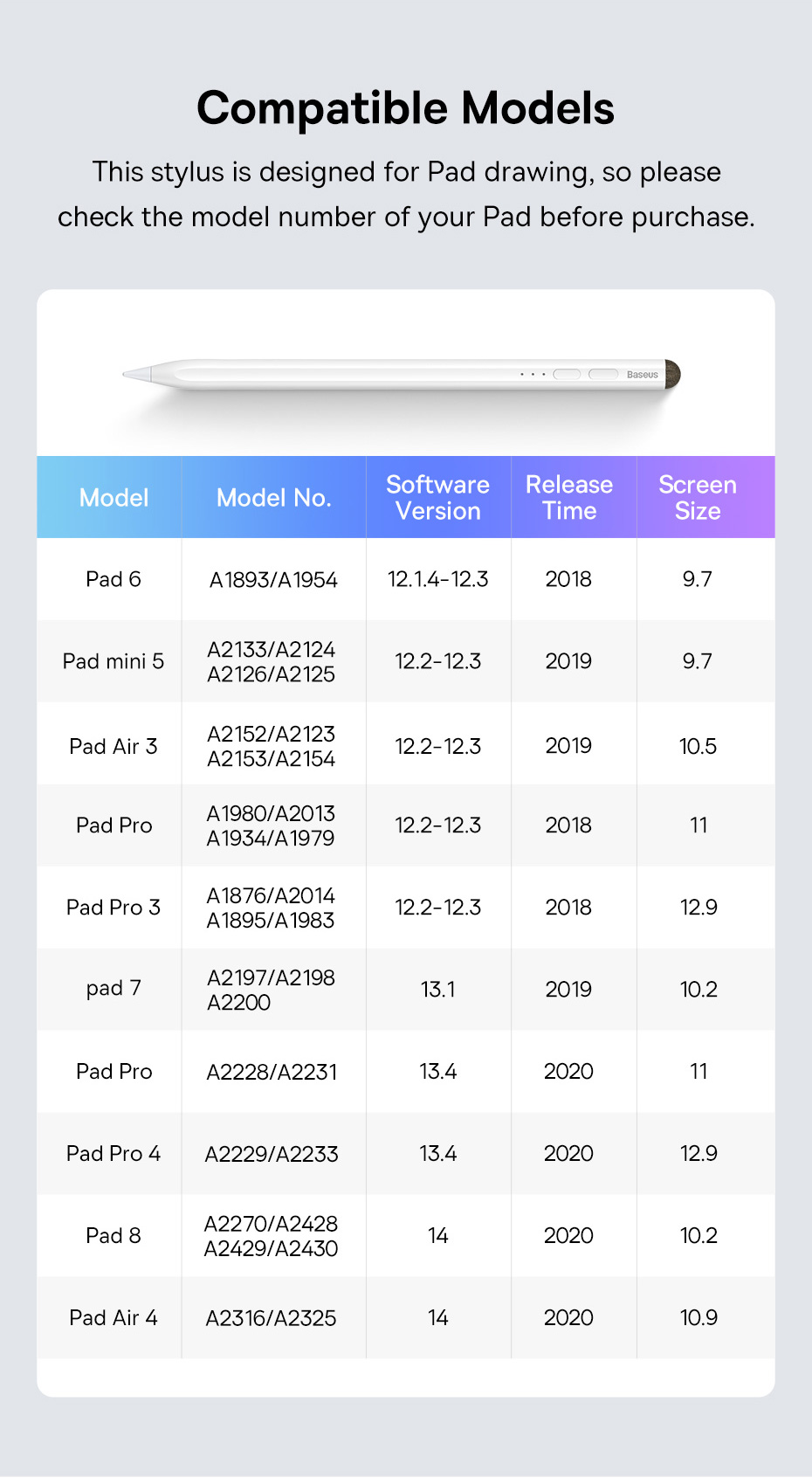Select the "Pad Pro 4" row label
This screenshot has height=1478, width=812.
pyautogui.click(x=113, y=1154)
